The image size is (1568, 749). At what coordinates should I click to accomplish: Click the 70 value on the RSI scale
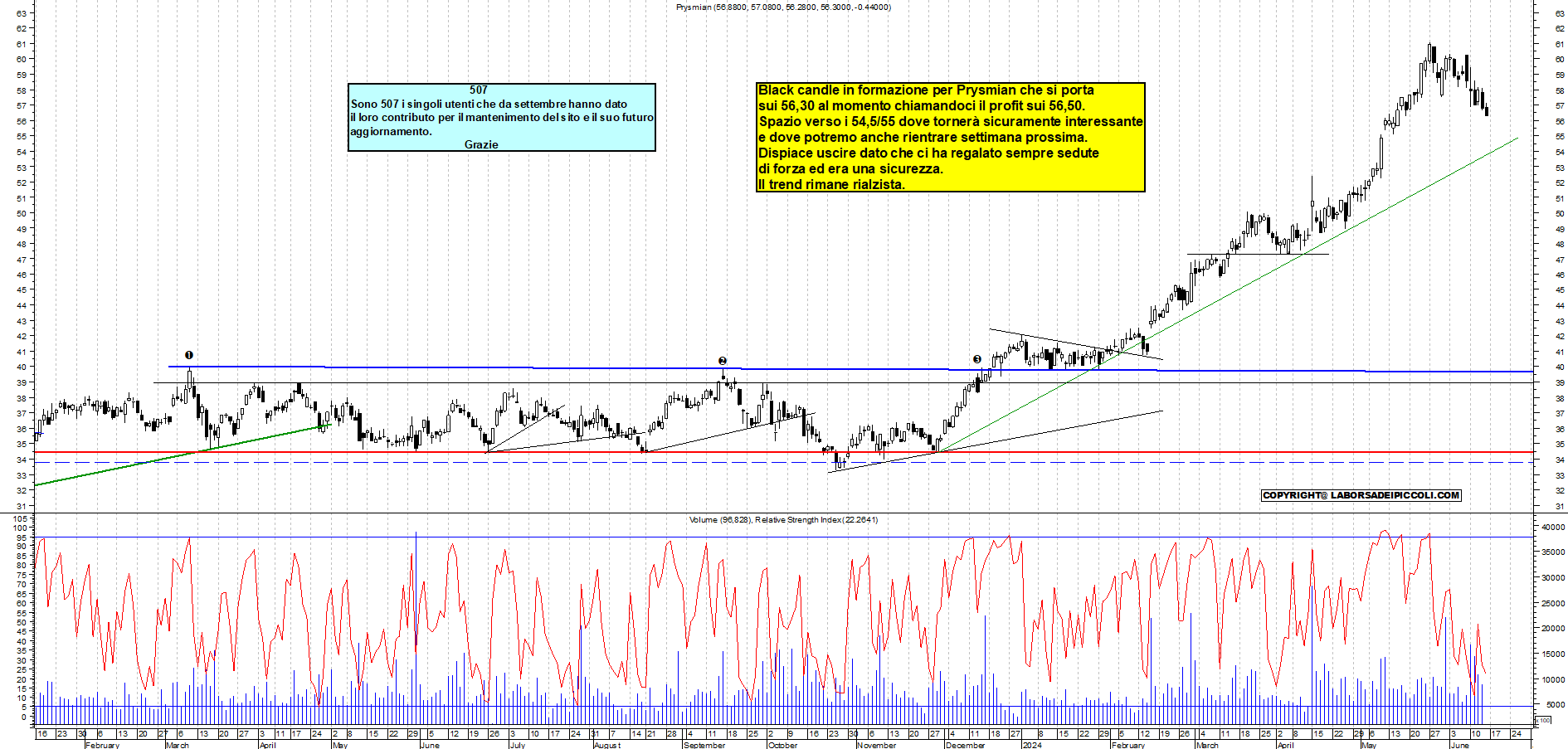coord(22,584)
